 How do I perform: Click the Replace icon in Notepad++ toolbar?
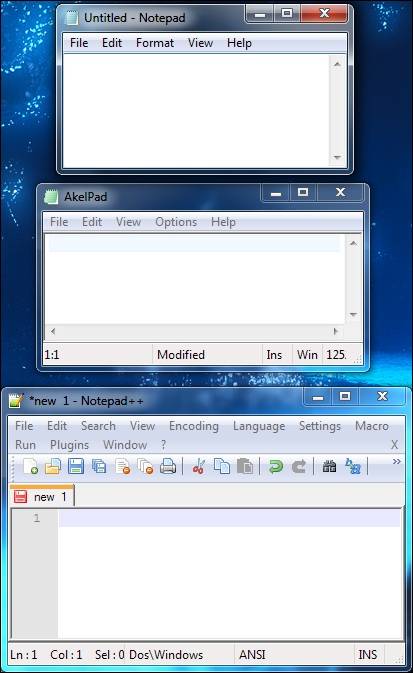point(353,466)
